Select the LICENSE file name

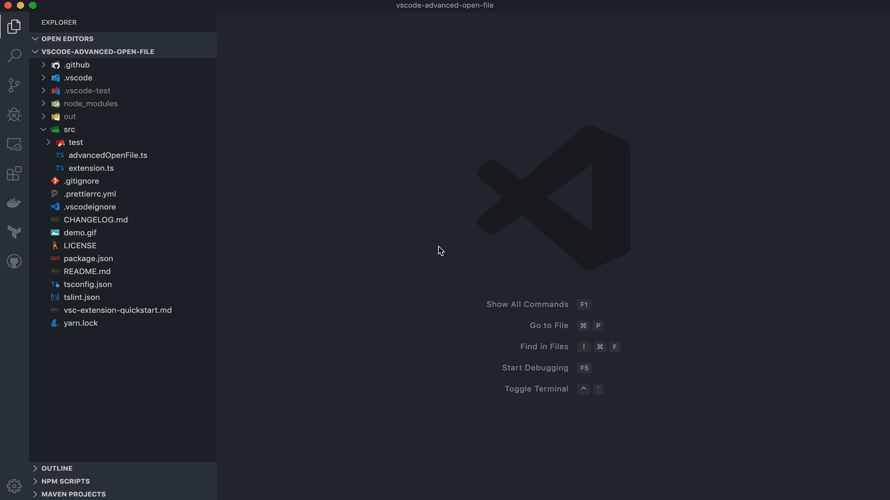coord(79,246)
